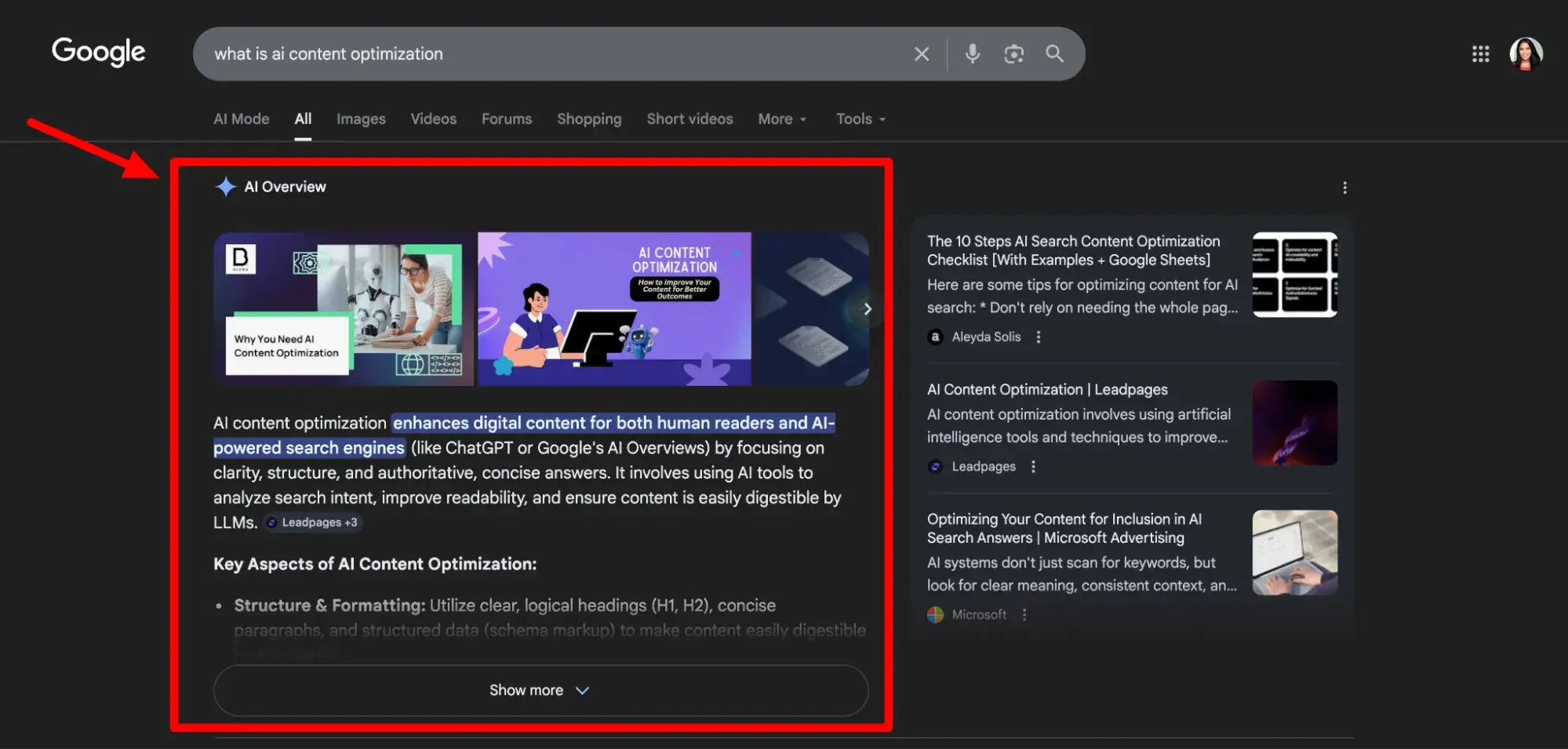This screenshot has height=749, width=1568.
Task: Open the three-dot menu beside Aleyda Solis
Action: (x=1039, y=336)
